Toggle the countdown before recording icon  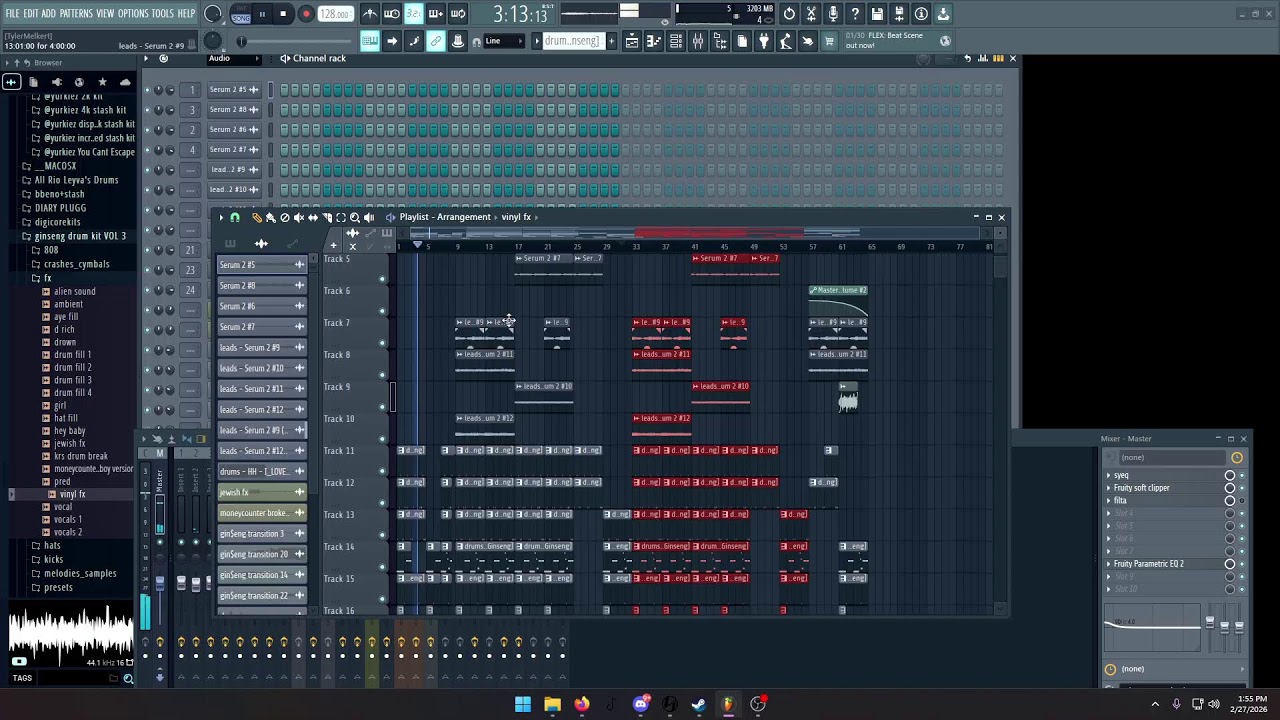tap(414, 14)
